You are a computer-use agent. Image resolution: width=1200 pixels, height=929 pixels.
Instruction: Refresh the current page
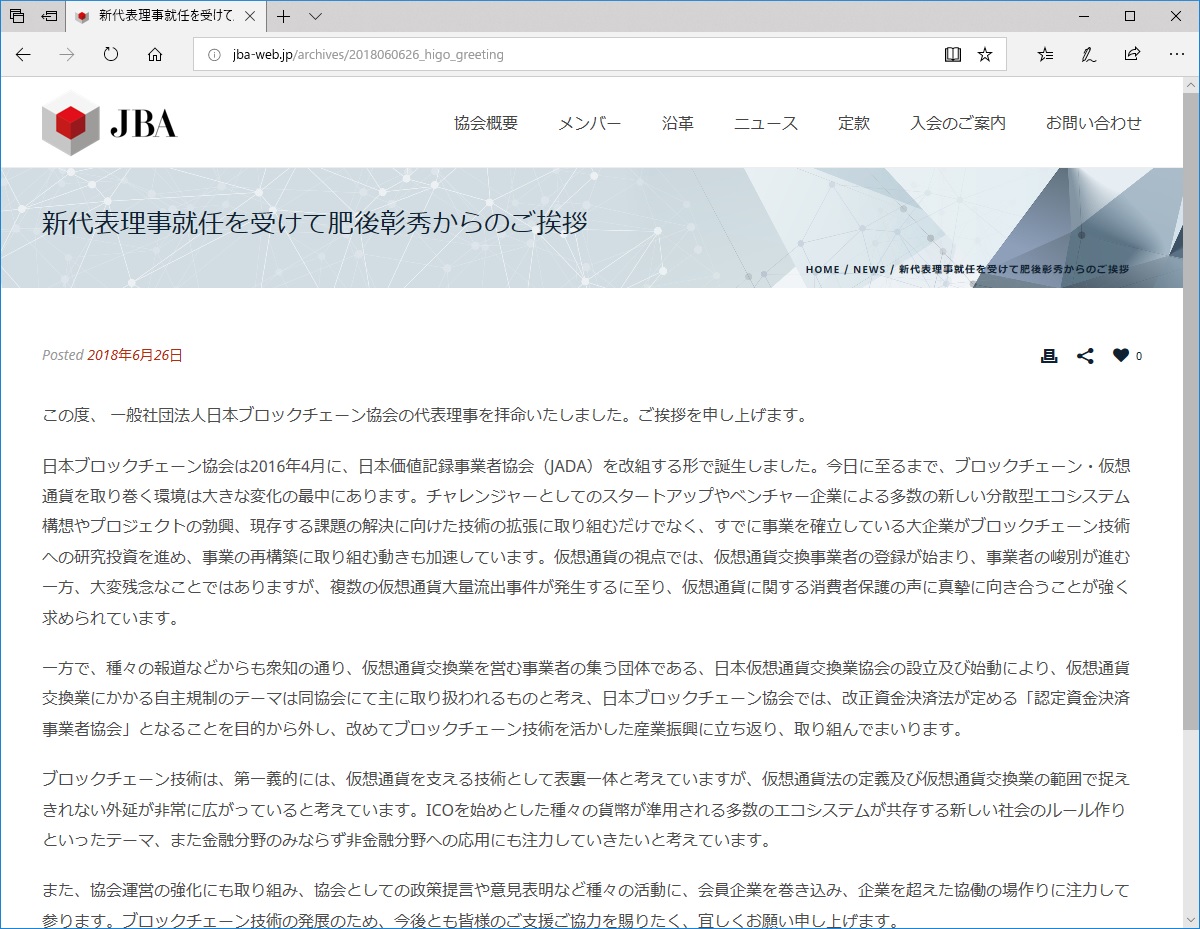coord(110,55)
